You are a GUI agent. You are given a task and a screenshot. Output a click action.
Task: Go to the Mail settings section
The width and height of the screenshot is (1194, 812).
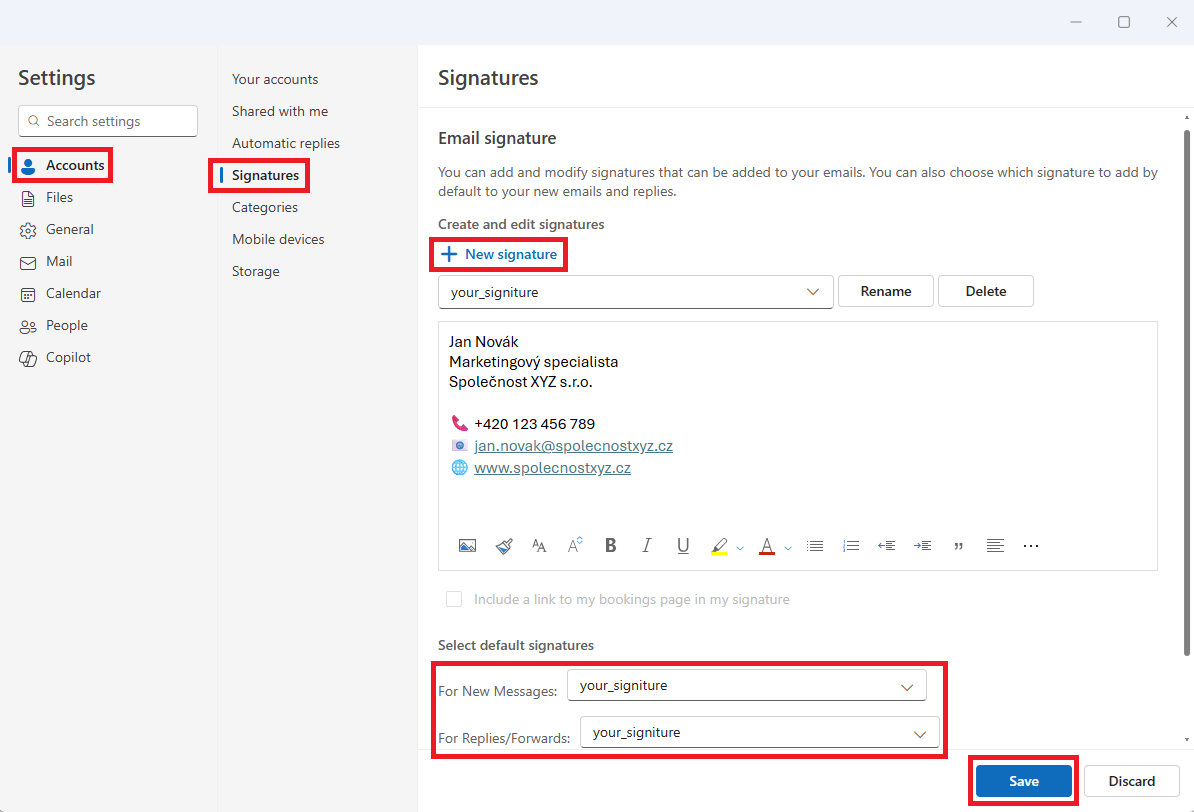59,261
